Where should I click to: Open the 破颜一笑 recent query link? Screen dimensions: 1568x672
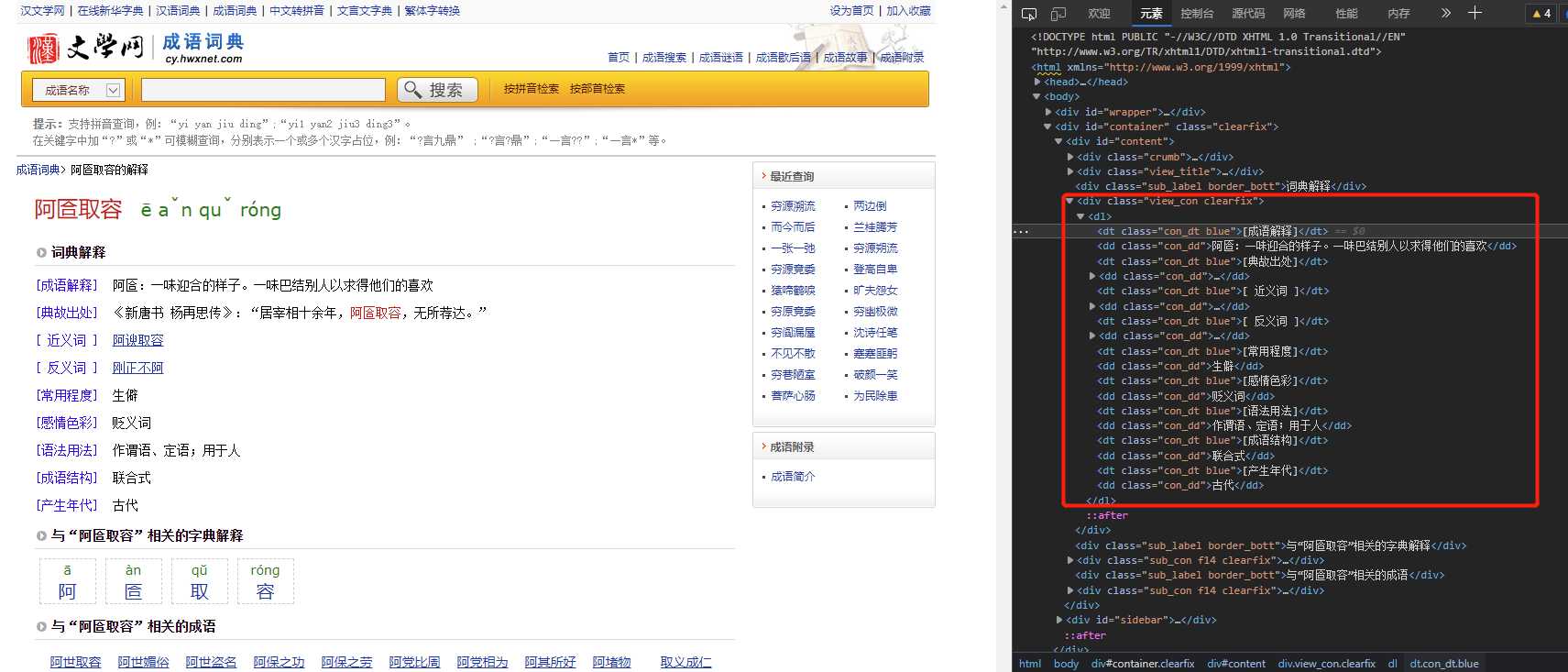click(x=875, y=375)
